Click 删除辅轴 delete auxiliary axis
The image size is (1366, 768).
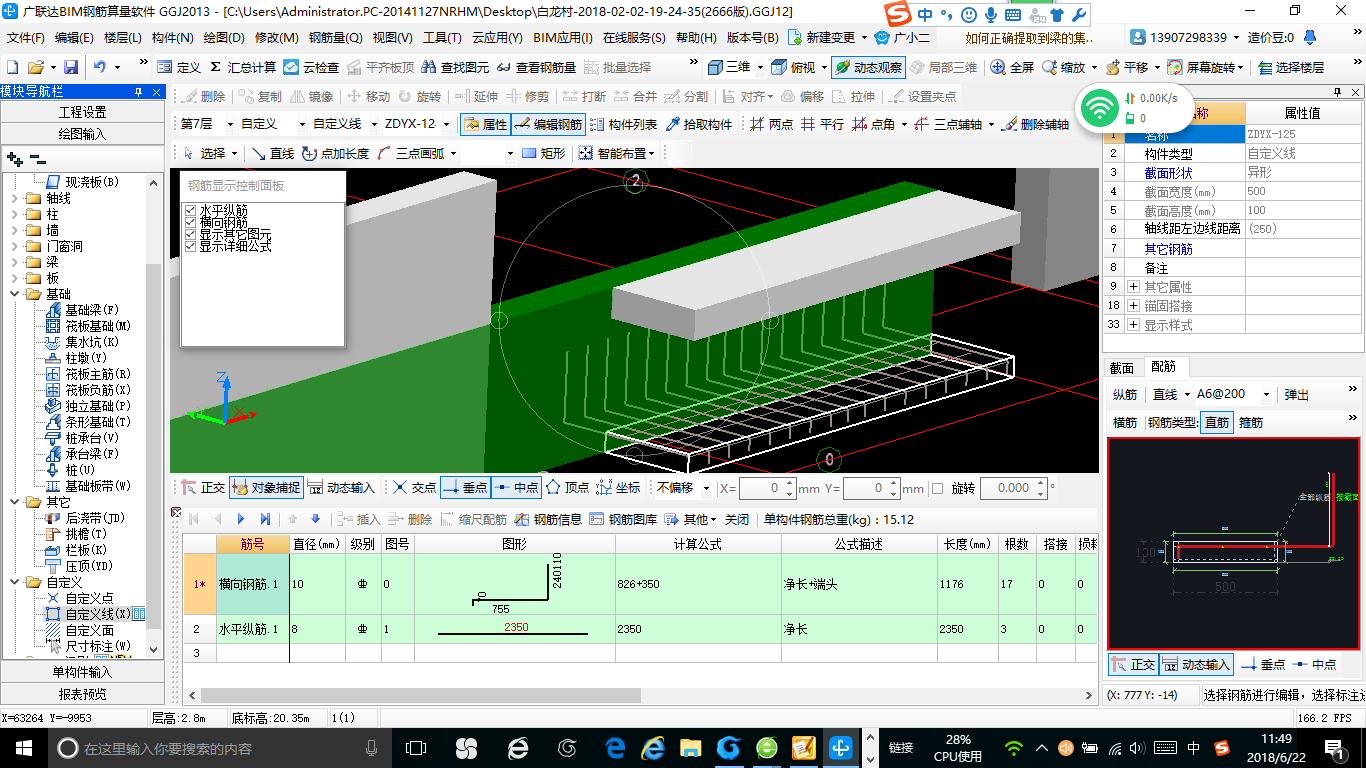1035,124
